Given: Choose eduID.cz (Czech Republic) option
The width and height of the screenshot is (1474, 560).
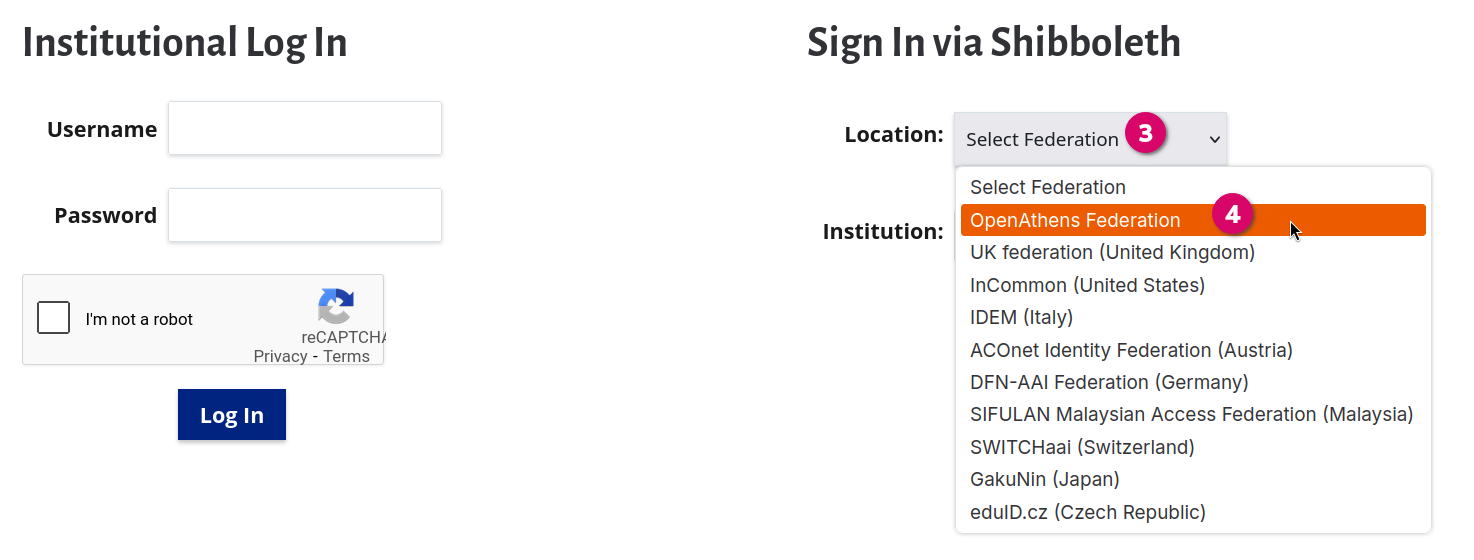Looking at the screenshot, I should point(1087,512).
